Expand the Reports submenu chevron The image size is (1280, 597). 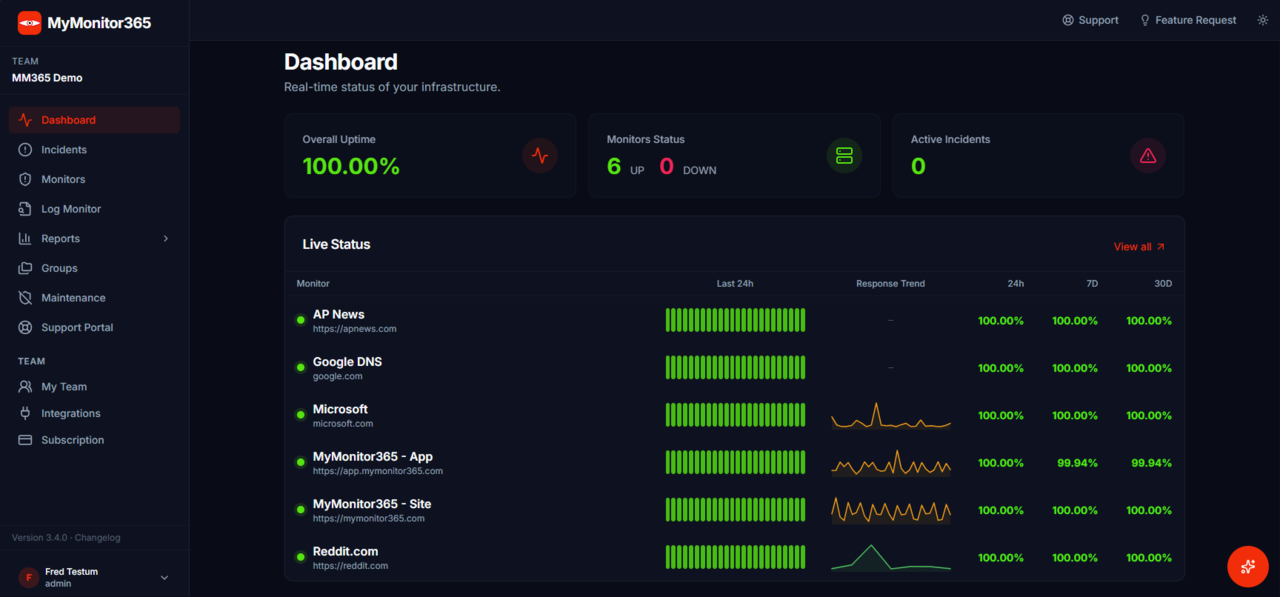(x=166, y=239)
